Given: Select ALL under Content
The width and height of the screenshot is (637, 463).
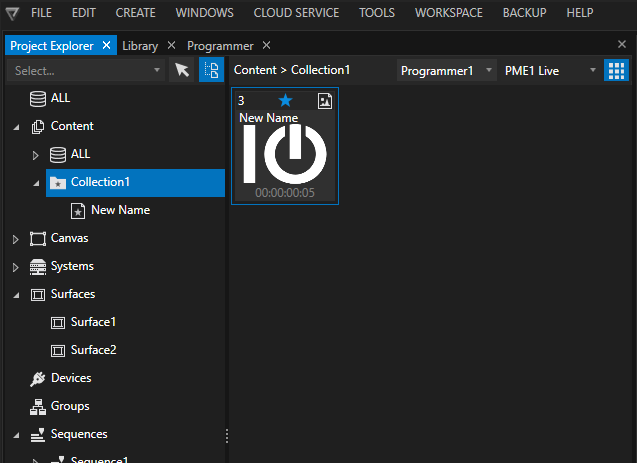Looking at the screenshot, I should (80, 154).
